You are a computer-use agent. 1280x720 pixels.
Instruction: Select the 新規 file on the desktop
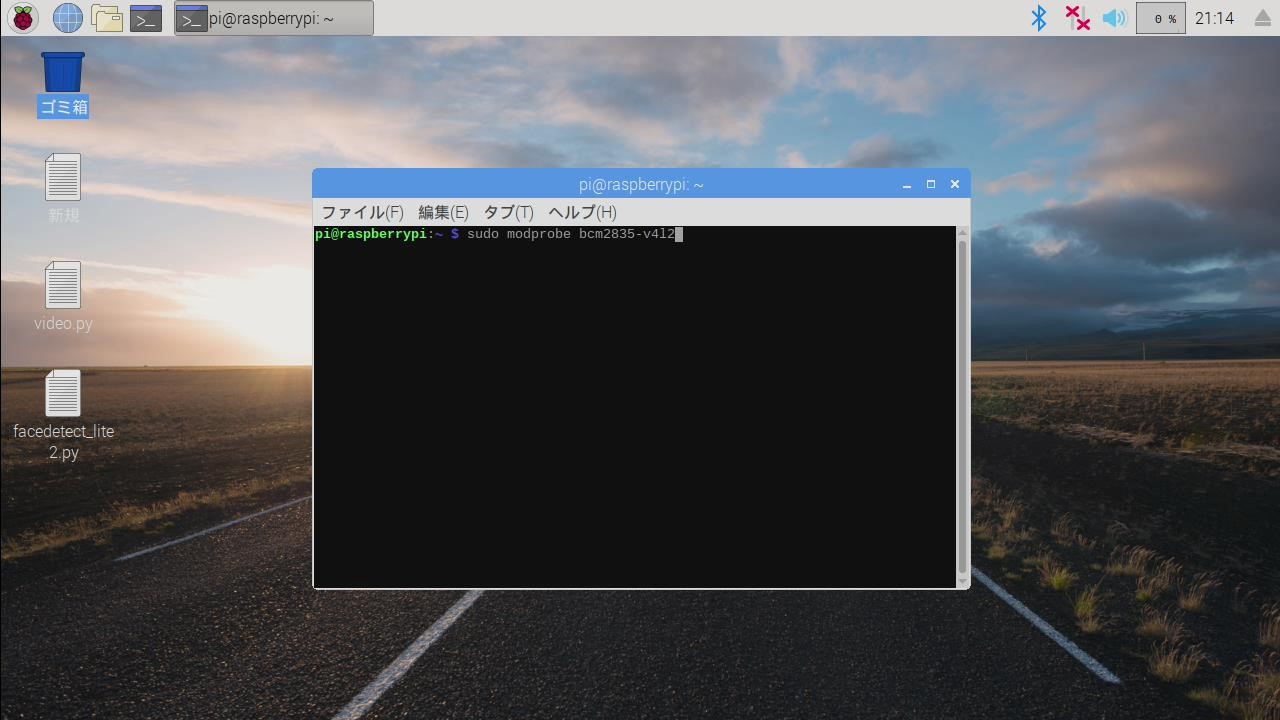point(63,188)
